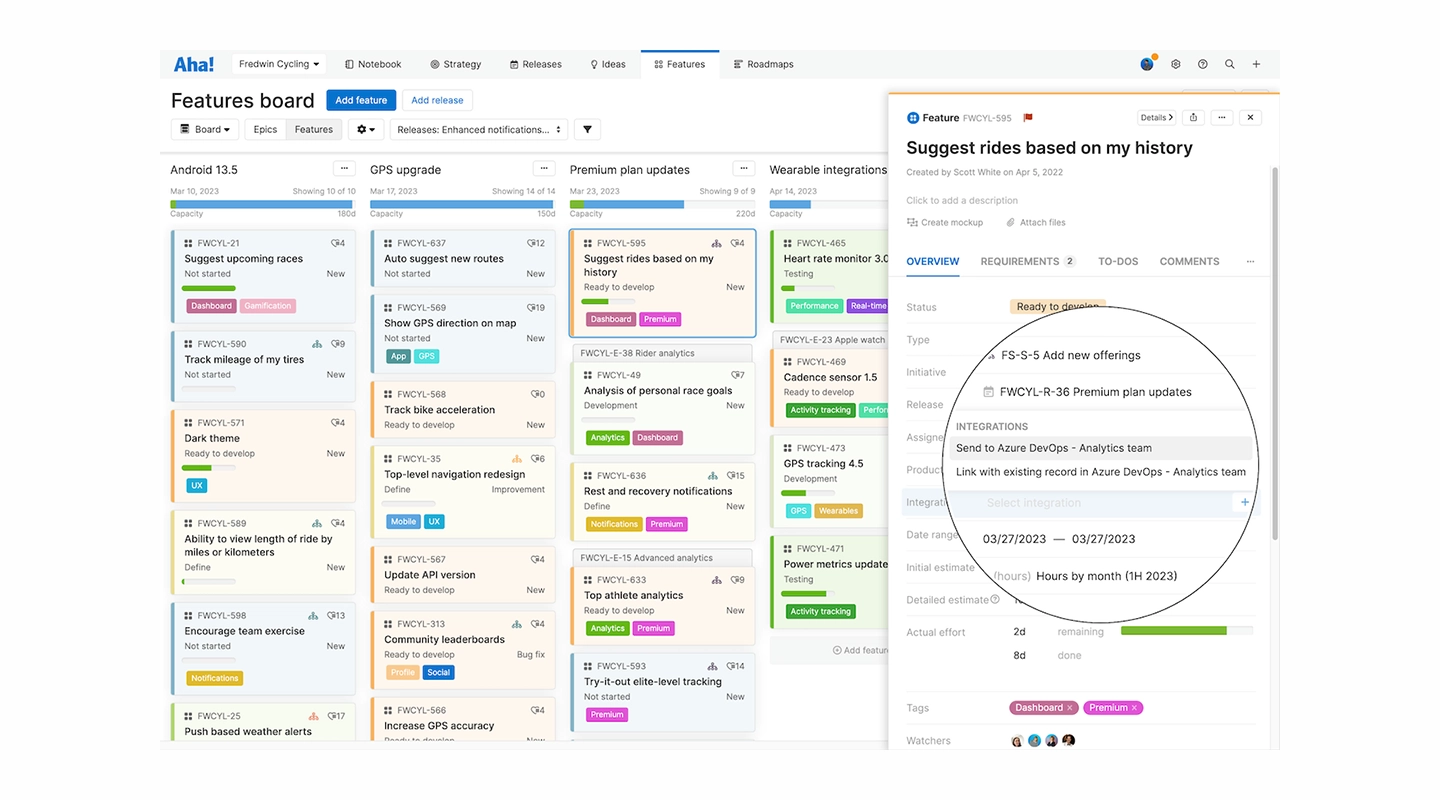Viewport: 1440px width, 800px height.
Task: Open more options ellipsis in feature panel
Action: click(1221, 118)
